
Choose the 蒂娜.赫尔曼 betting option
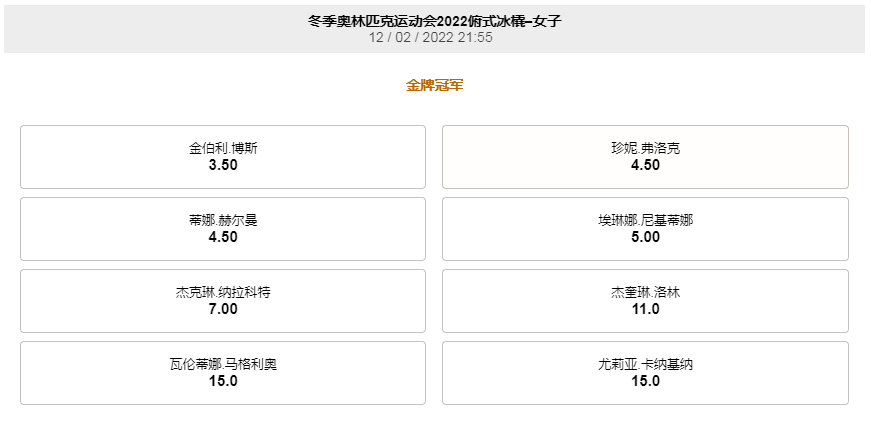pos(223,229)
